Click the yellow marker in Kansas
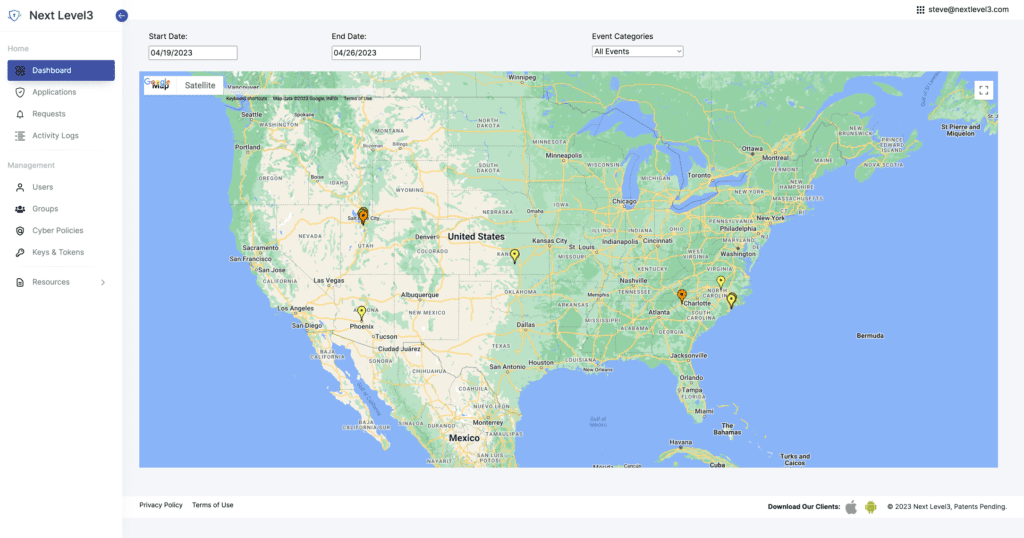Viewport: 1024px width, 538px height. coord(515,255)
